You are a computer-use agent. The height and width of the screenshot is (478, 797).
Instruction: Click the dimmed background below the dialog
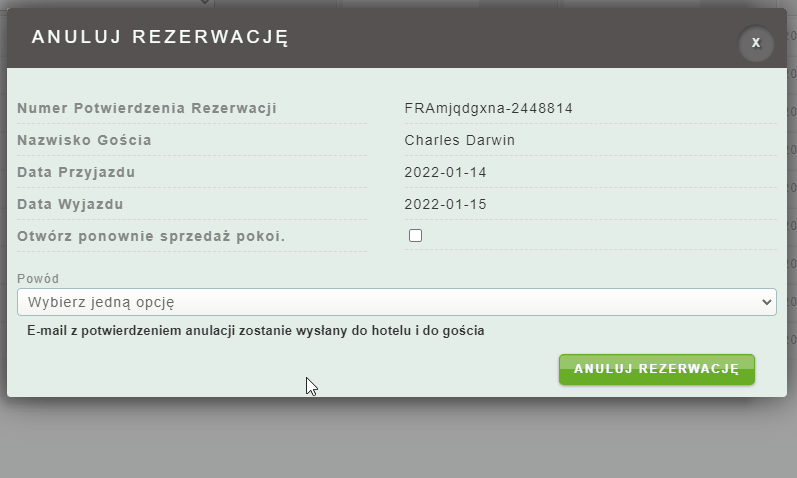tap(400, 440)
